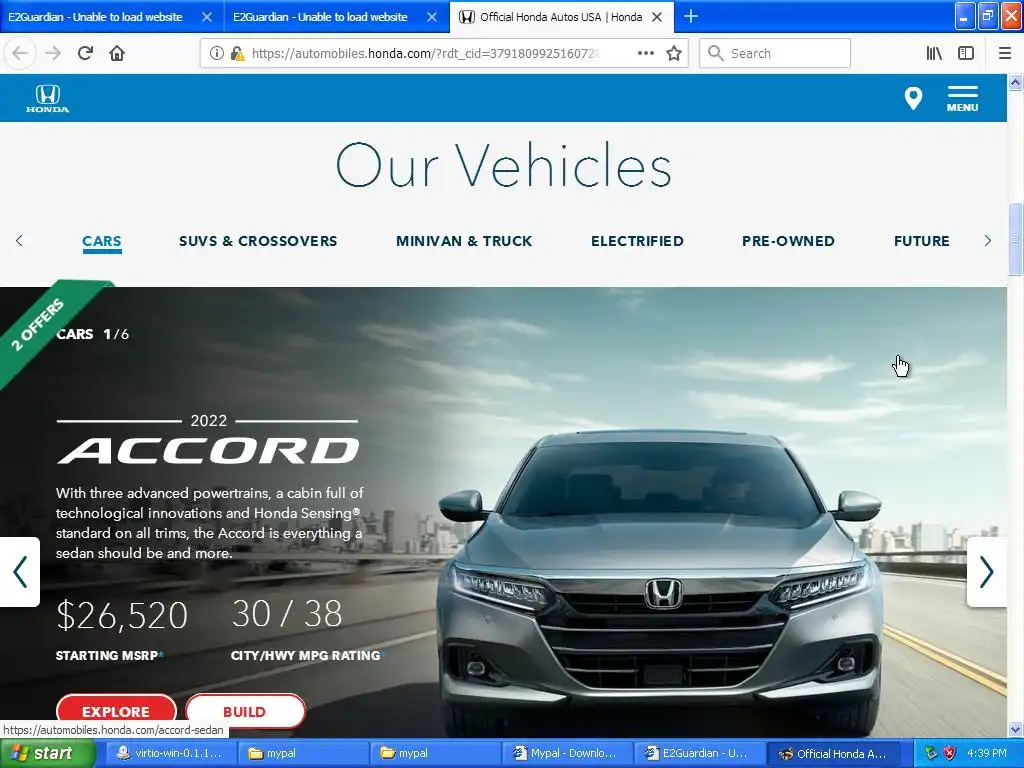1024x768 pixels.
Task: Close the Official Honda Autos tab
Action: 657,17
